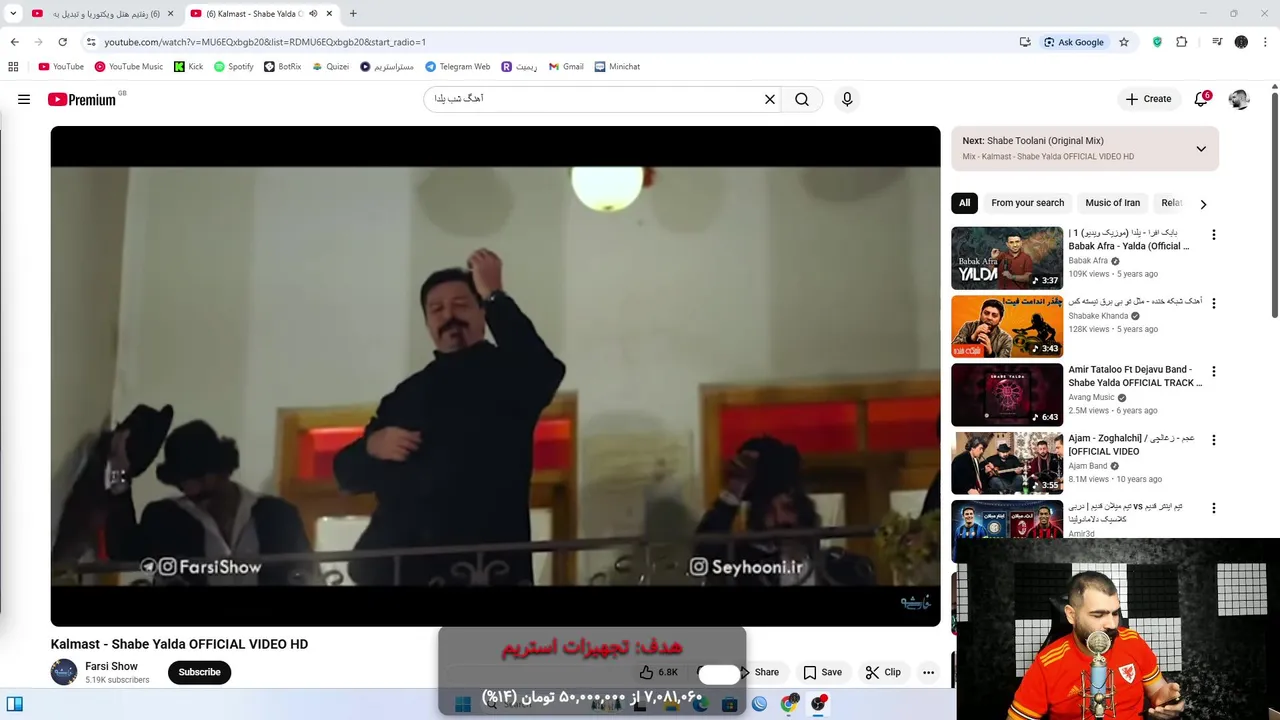The height and width of the screenshot is (720, 1280).
Task: Open the Chrome profile avatar
Action: tap(1241, 42)
